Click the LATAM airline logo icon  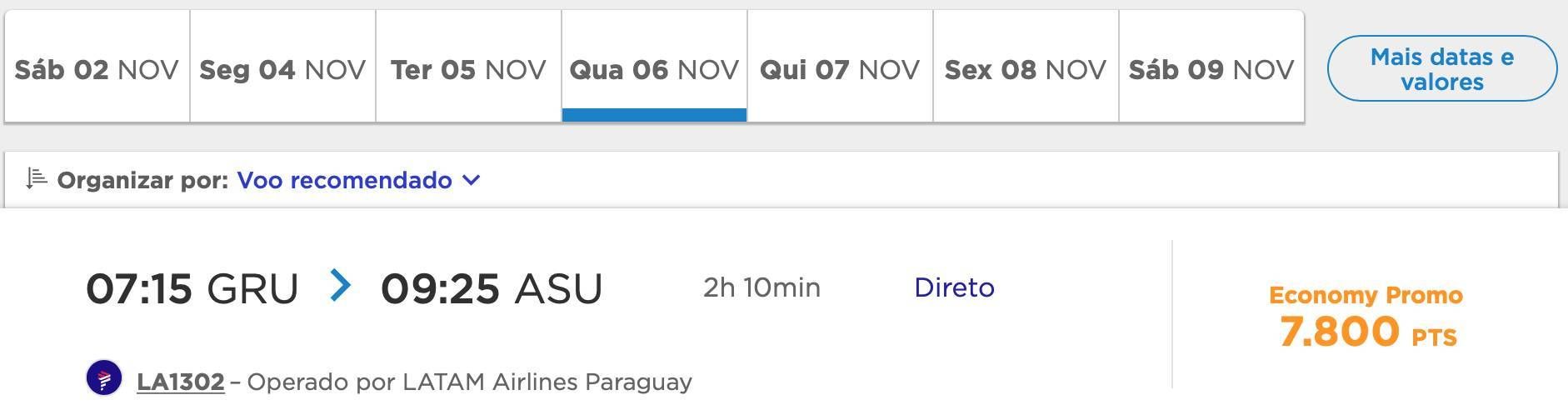(x=104, y=379)
